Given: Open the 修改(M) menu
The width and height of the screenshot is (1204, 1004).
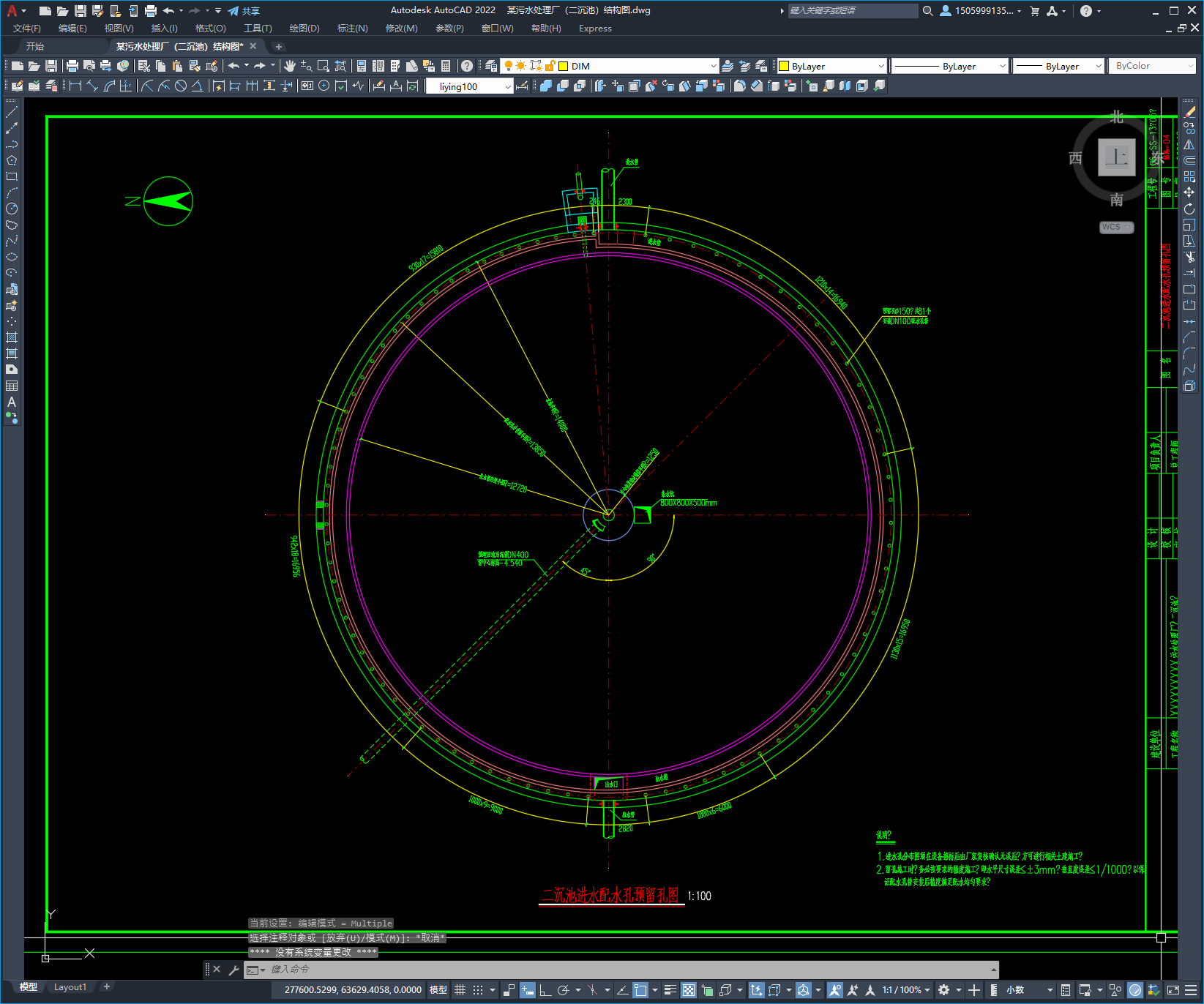Looking at the screenshot, I should 401,29.
